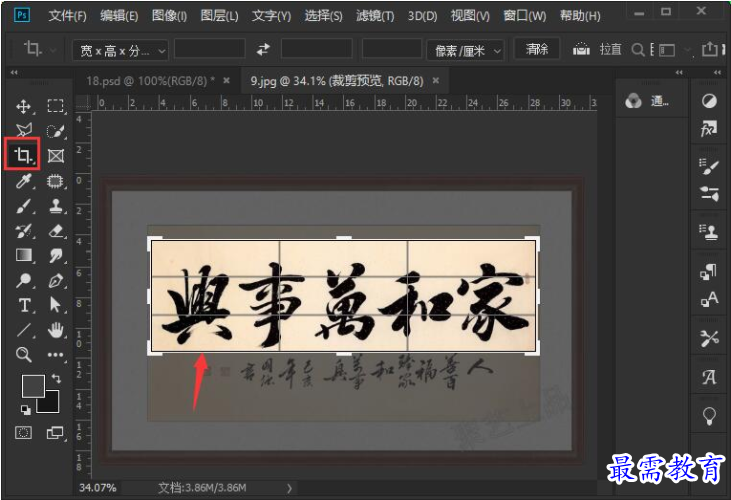
Task: Open the 文字(Y) menu
Action: (x=271, y=16)
